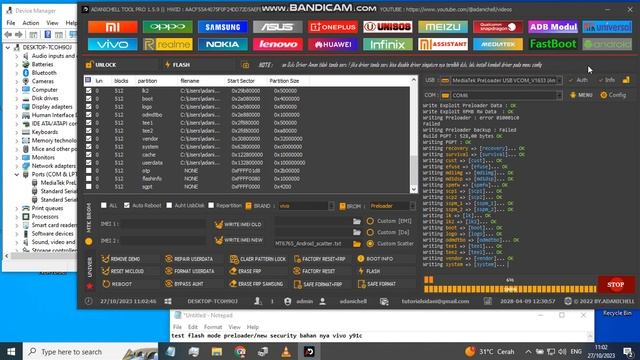This screenshot has width=640, height=360.
Task: Pick the ASUS brand tile
Action: (278, 27)
